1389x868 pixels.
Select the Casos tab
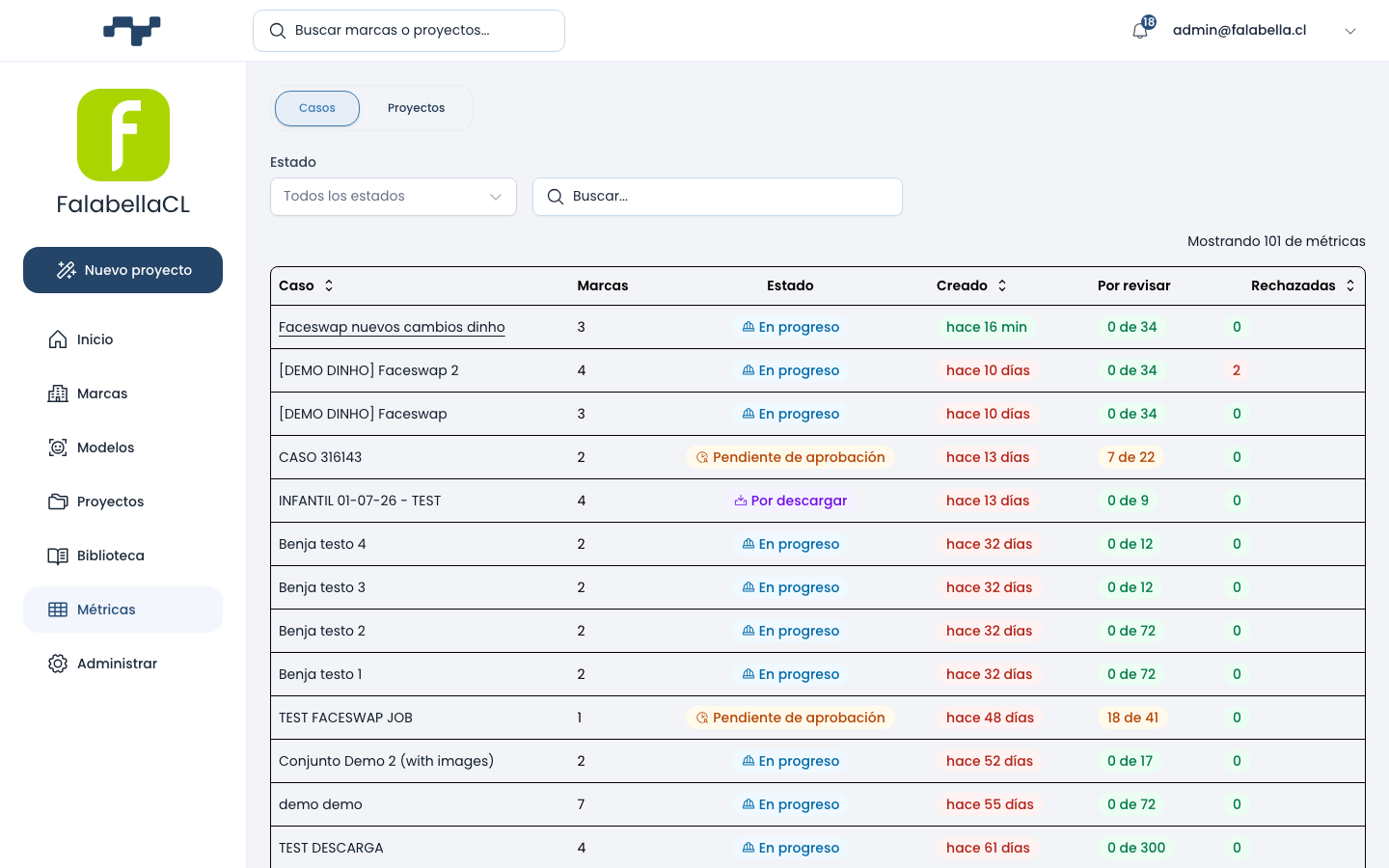tap(317, 108)
